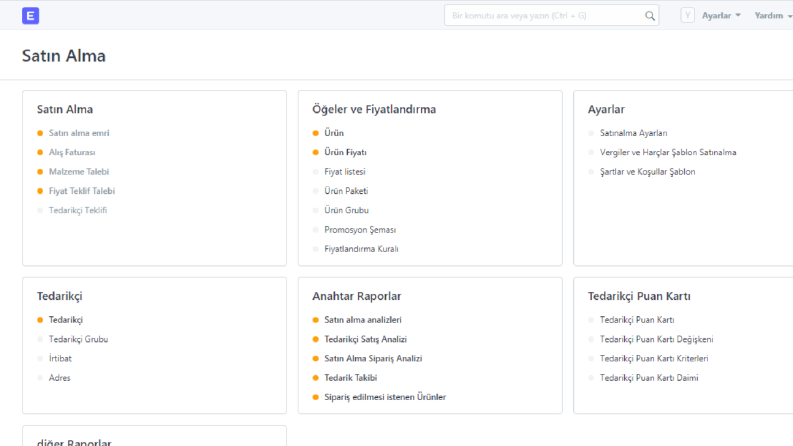Open Adres link

[60, 378]
